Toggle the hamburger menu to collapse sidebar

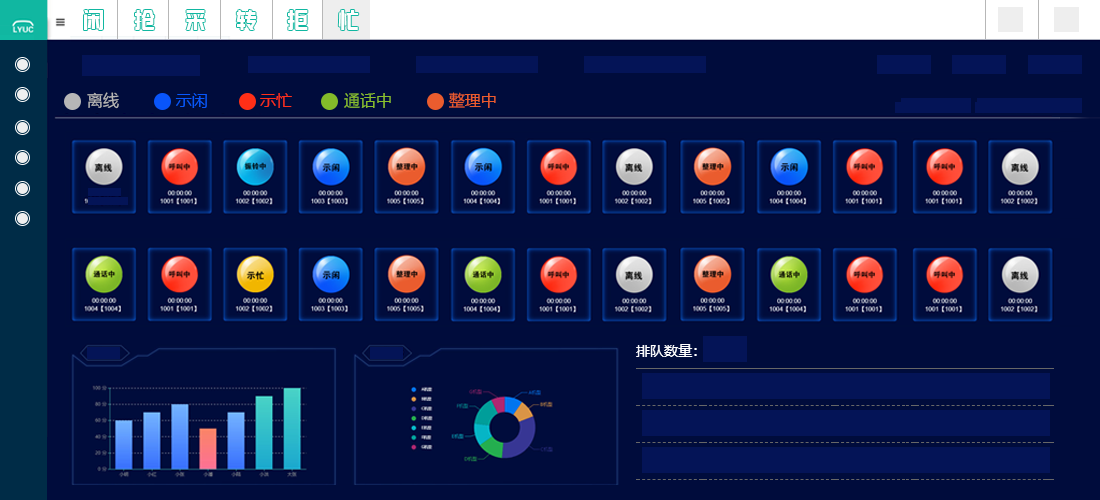click(x=60, y=21)
